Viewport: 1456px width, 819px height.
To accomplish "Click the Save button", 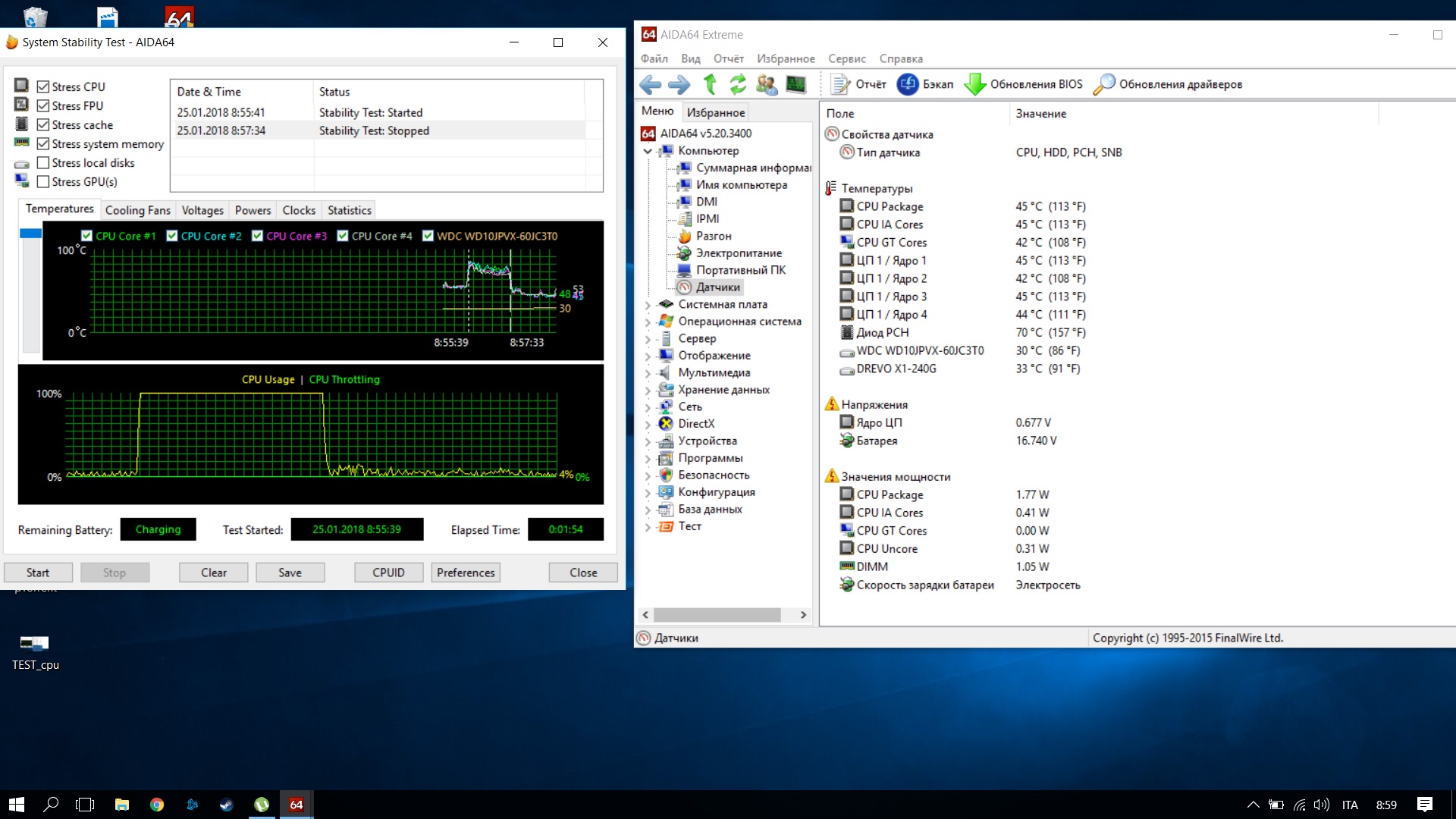I will (290, 573).
